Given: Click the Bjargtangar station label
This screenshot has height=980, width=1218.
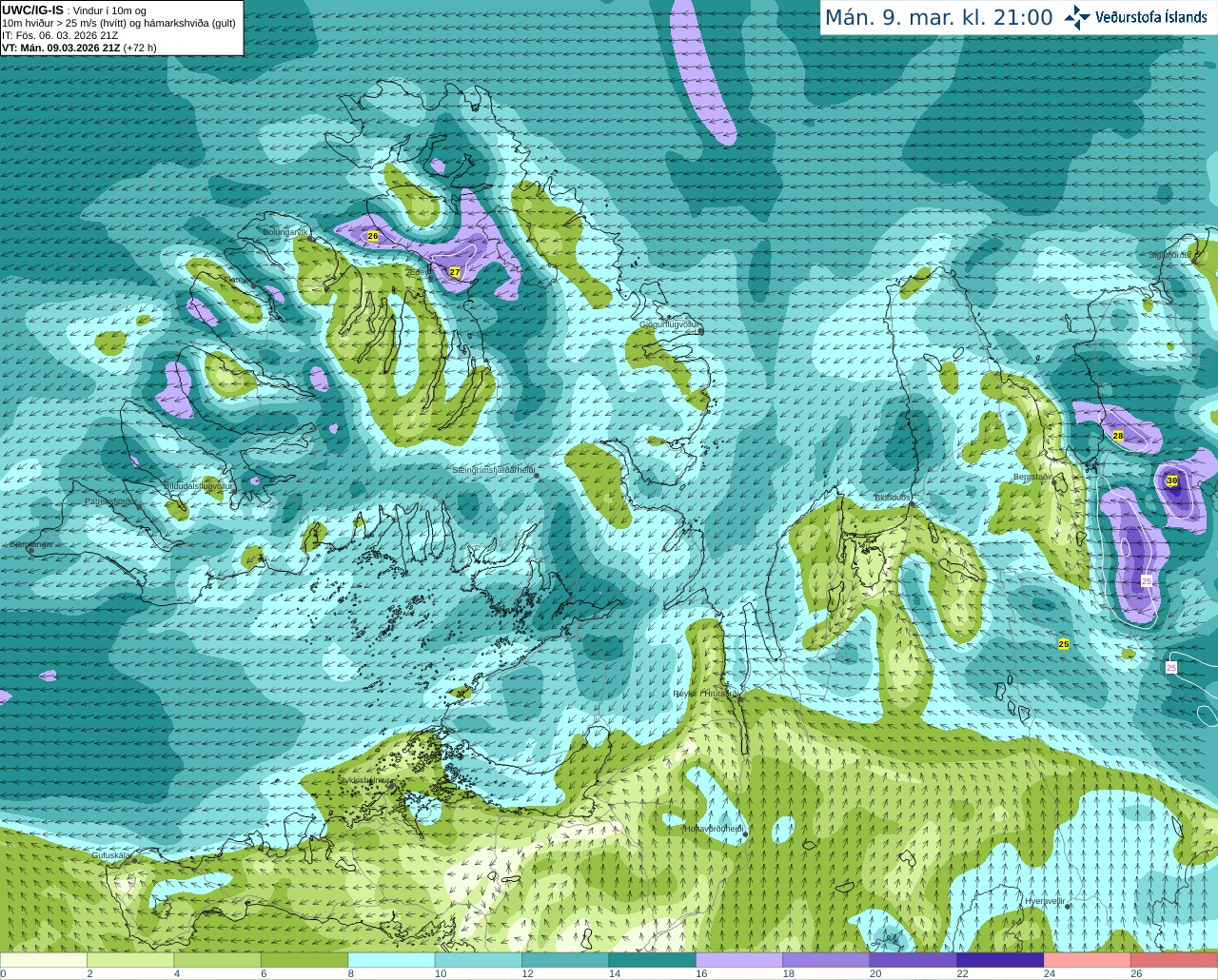Looking at the screenshot, I should click(31, 545).
